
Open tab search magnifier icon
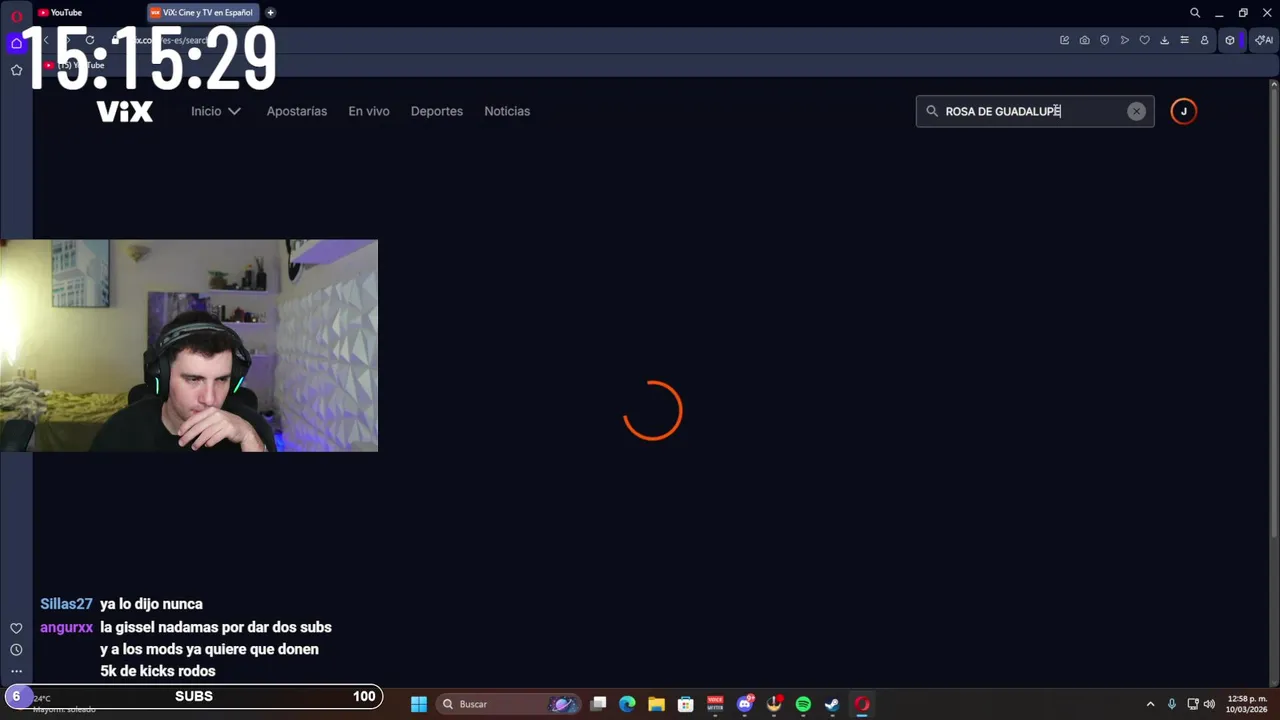[1195, 13]
